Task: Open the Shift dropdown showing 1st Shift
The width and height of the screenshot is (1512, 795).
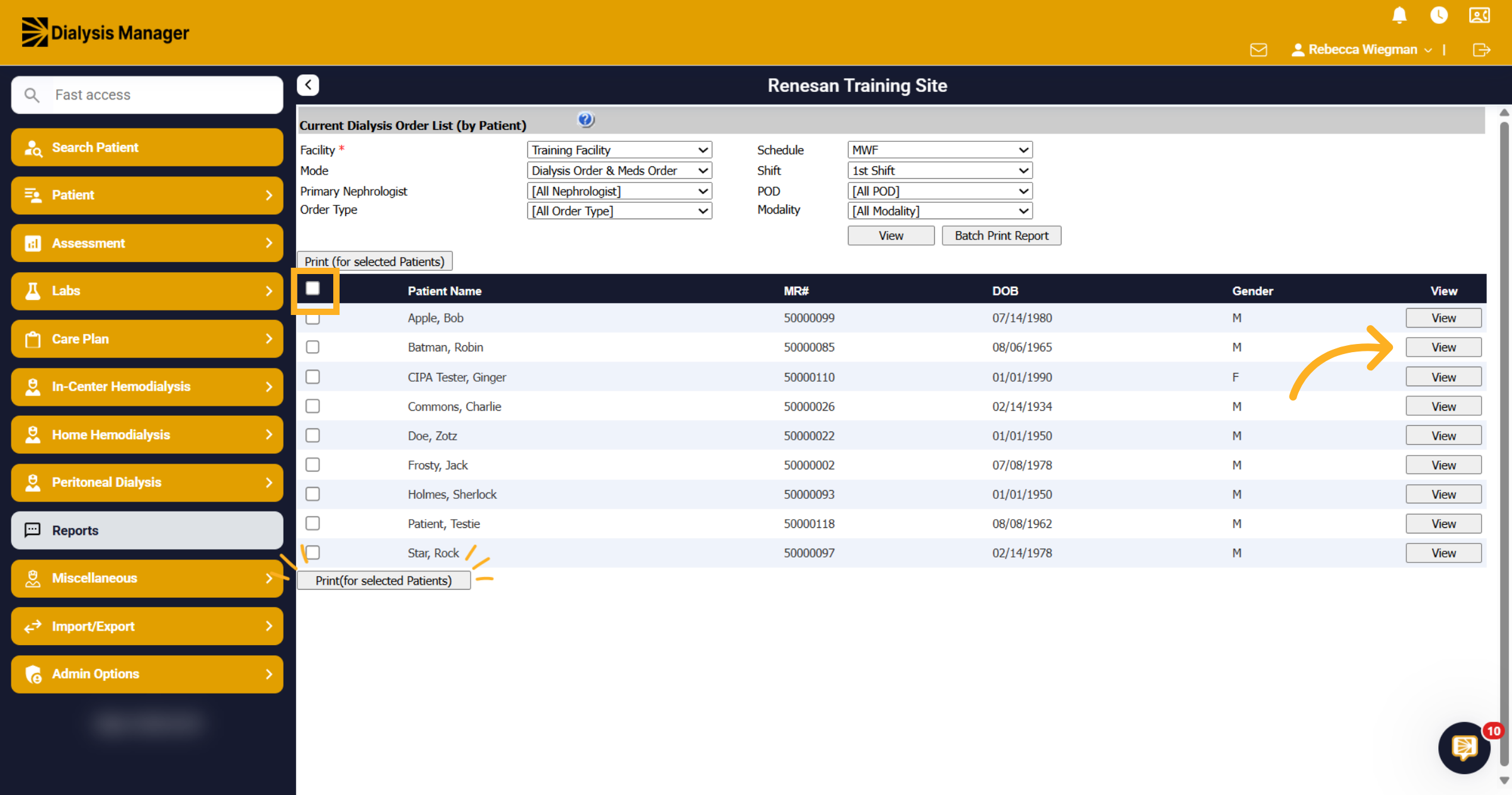Action: 940,171
